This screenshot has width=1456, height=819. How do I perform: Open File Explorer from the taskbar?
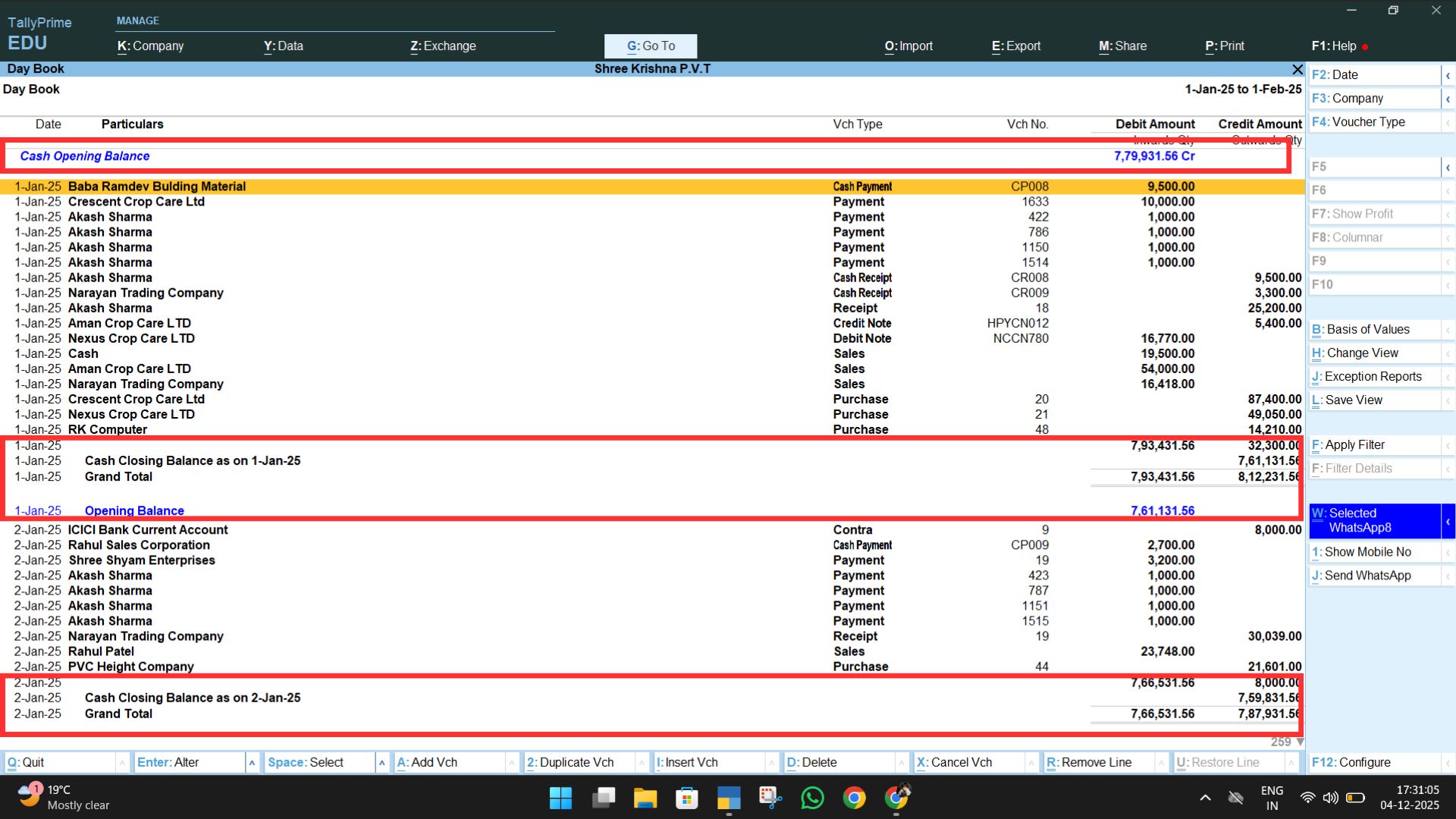point(645,798)
